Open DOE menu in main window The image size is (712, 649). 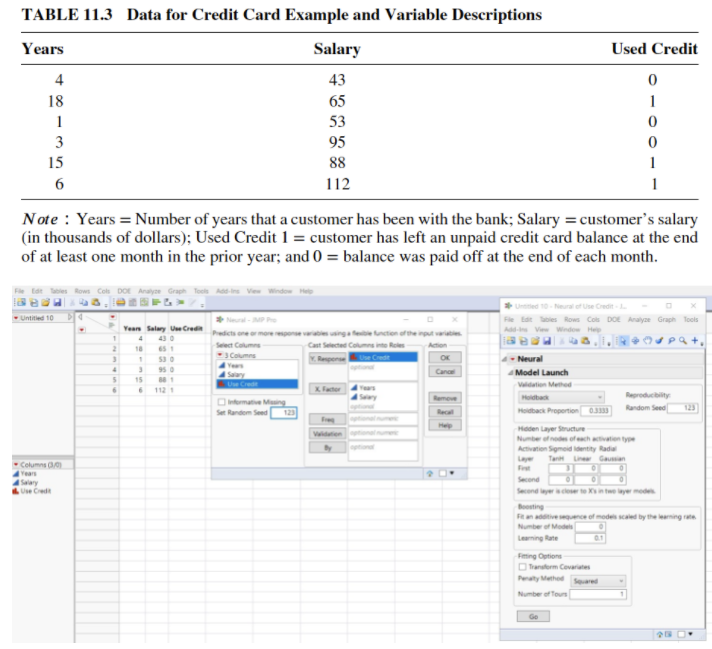point(124,291)
